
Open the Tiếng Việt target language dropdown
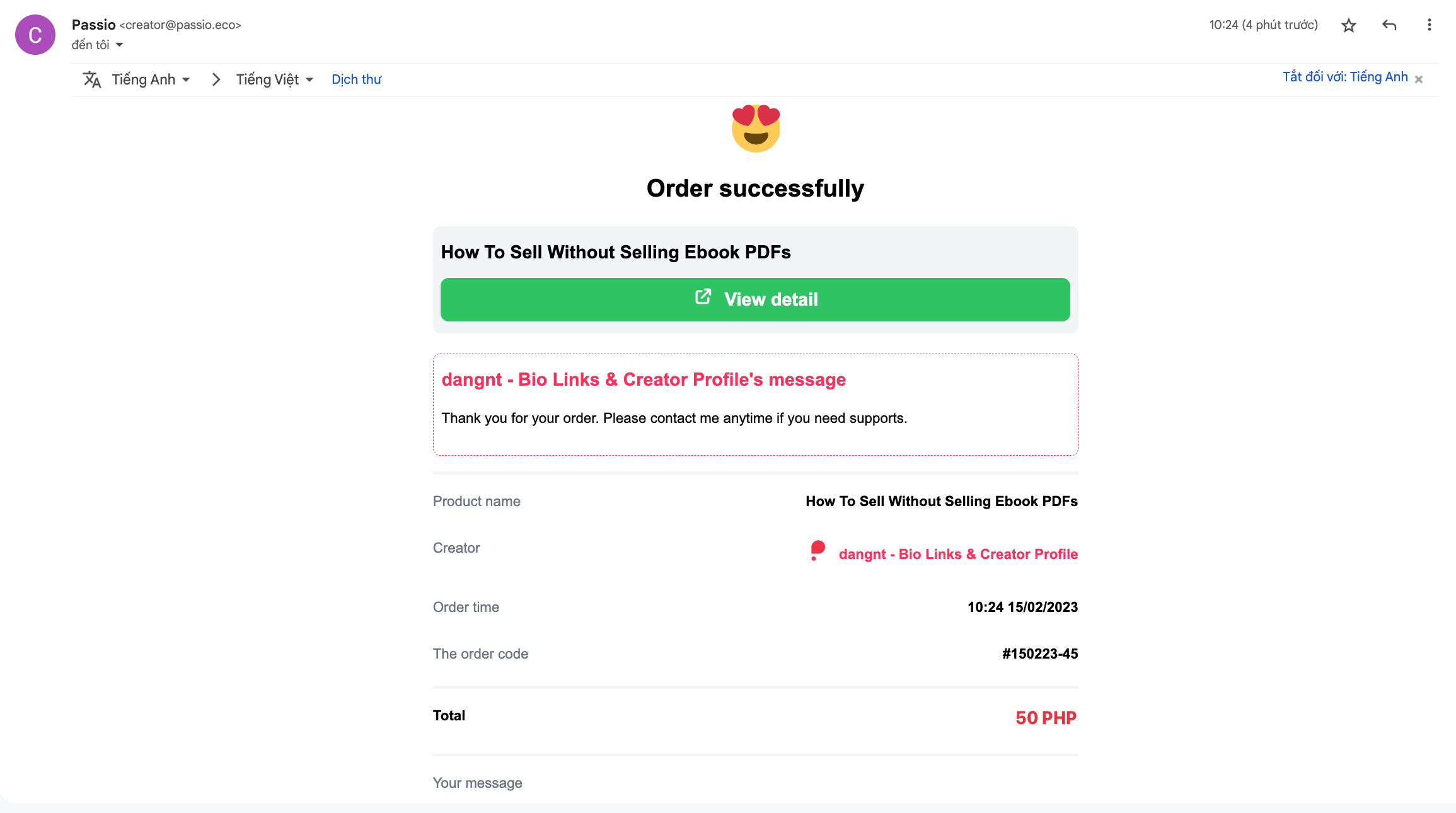click(x=275, y=79)
